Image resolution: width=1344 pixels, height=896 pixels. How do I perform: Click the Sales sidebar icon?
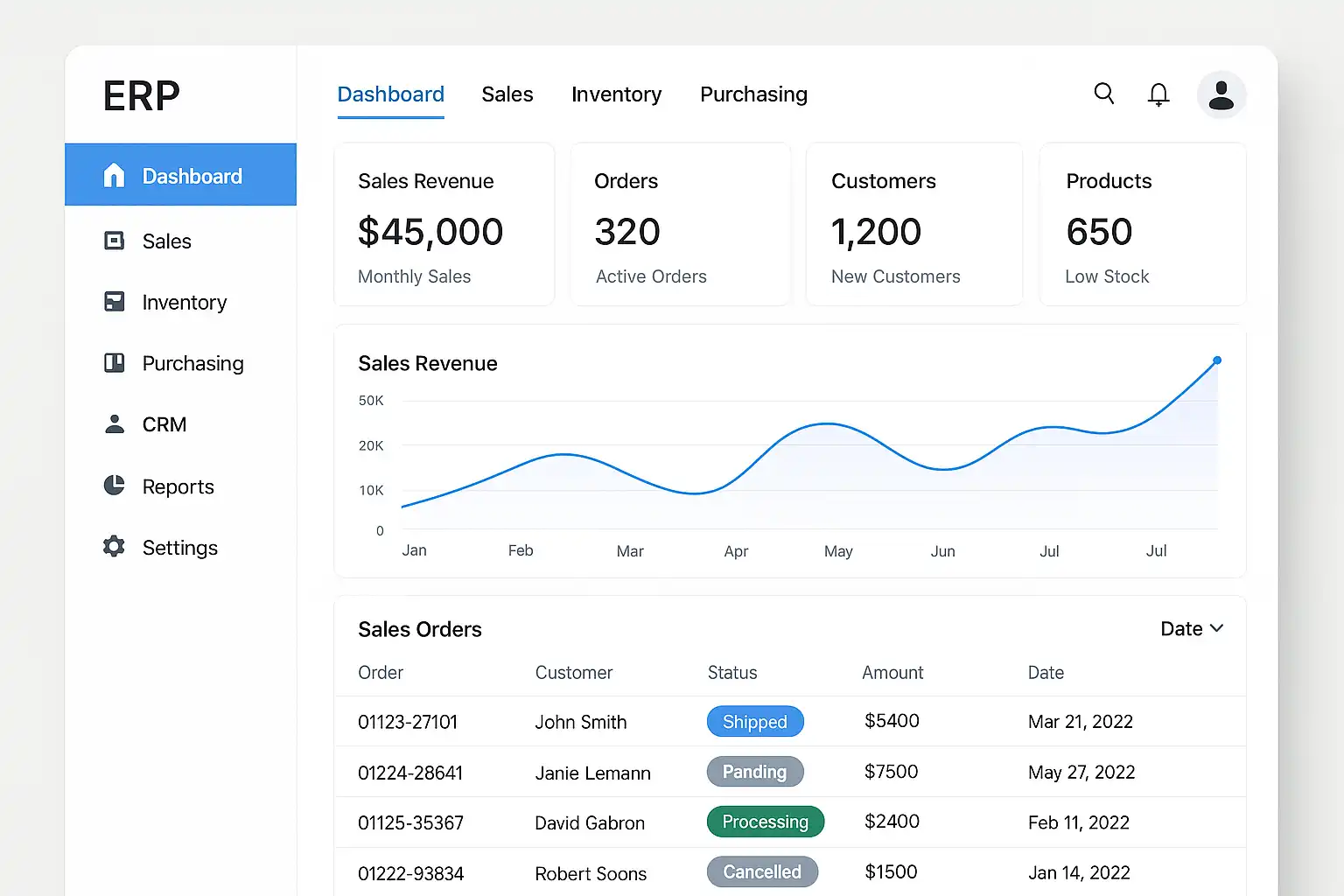pos(115,241)
